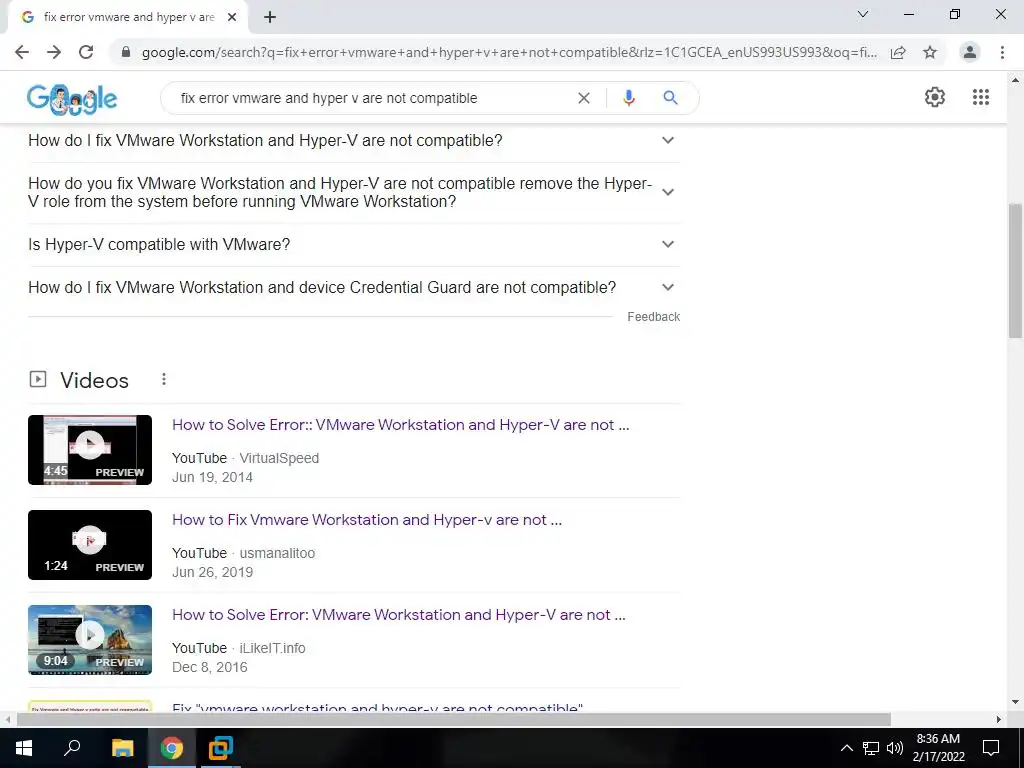Viewport: 1024px width, 768px height.
Task: Play the 4:45 video thumbnail preview
Action: [90, 450]
